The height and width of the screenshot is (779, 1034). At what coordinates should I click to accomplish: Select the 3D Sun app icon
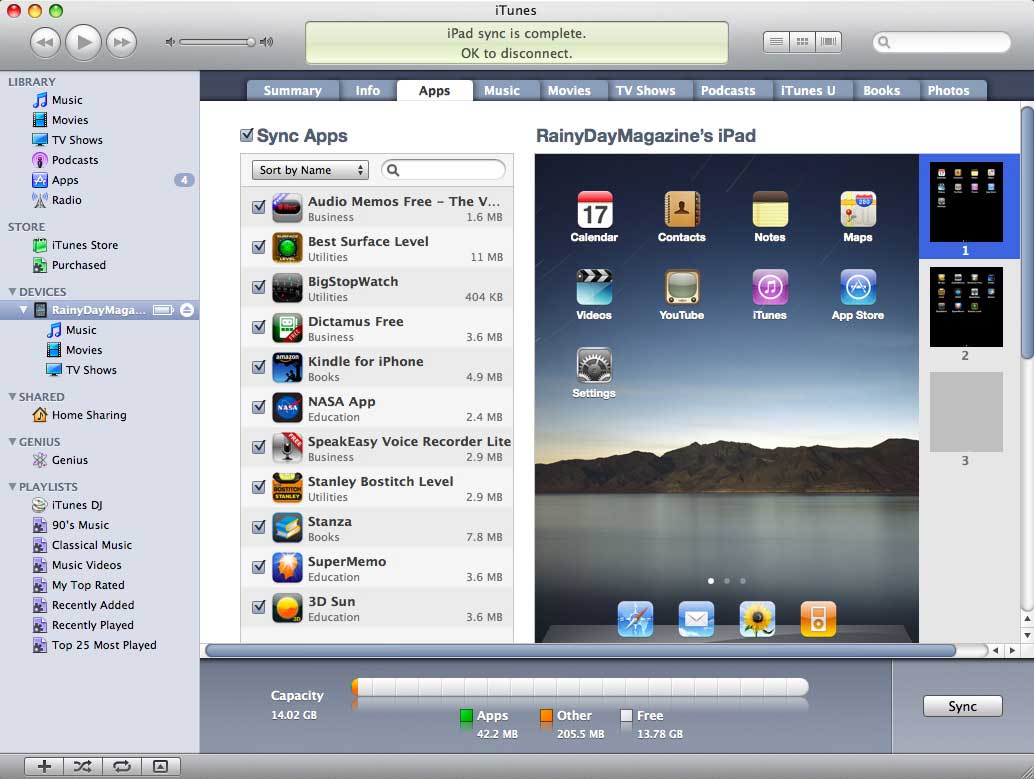[288, 608]
